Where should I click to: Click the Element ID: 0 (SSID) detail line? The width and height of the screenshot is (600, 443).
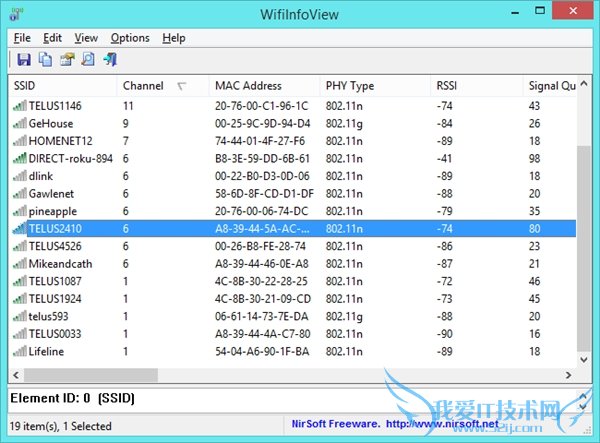coord(72,398)
